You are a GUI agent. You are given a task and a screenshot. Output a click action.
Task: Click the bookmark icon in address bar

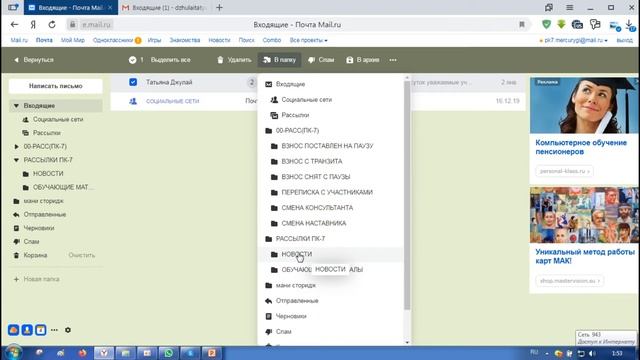coord(522,24)
